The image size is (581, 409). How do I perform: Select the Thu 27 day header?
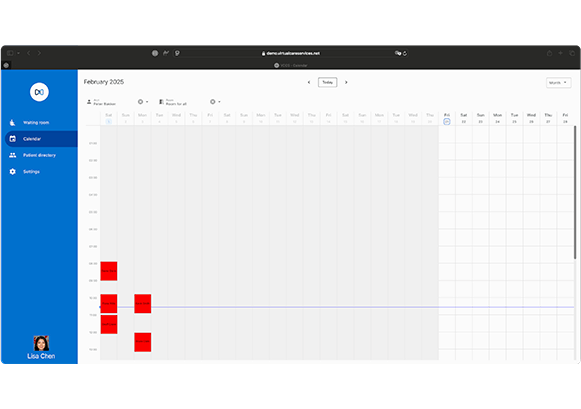[x=548, y=118]
